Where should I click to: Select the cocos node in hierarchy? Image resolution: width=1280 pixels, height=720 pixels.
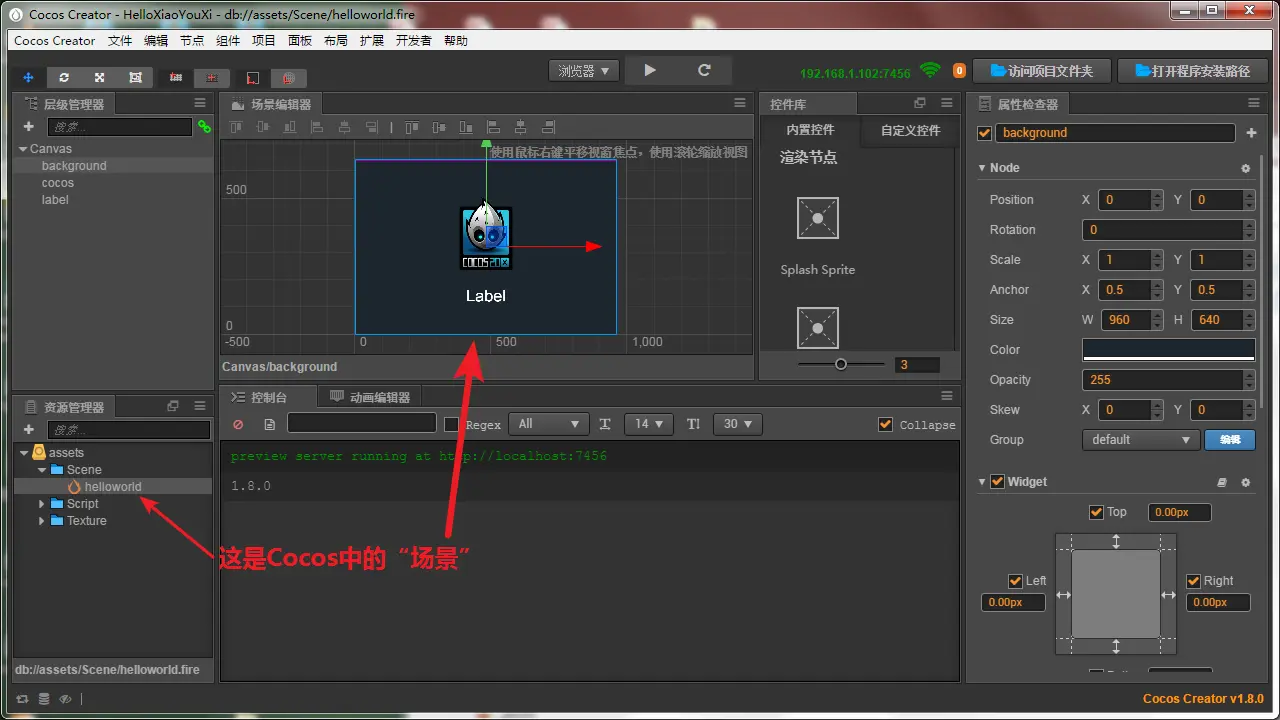(58, 183)
